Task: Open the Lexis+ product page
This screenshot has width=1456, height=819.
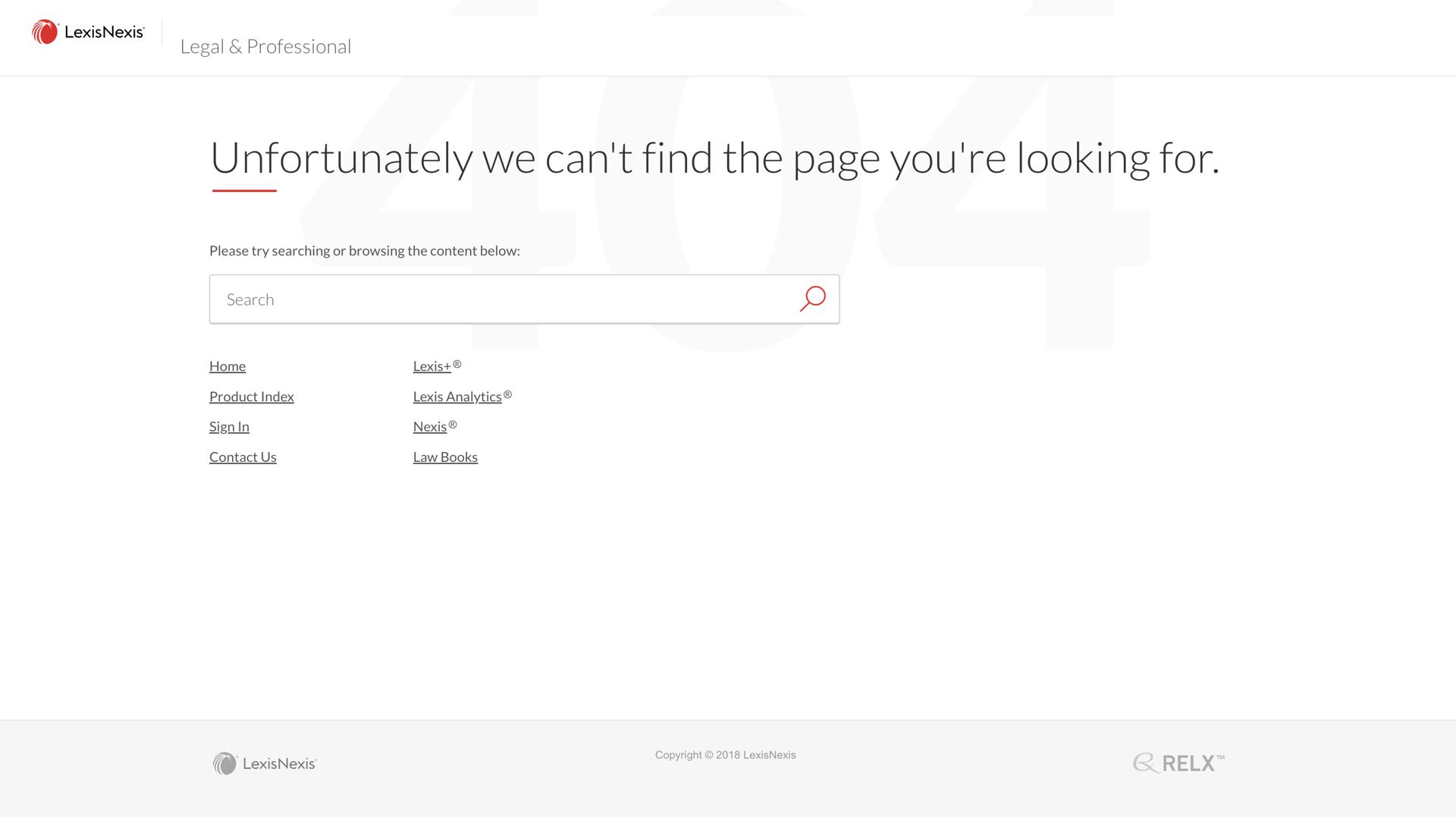Action: point(432,366)
